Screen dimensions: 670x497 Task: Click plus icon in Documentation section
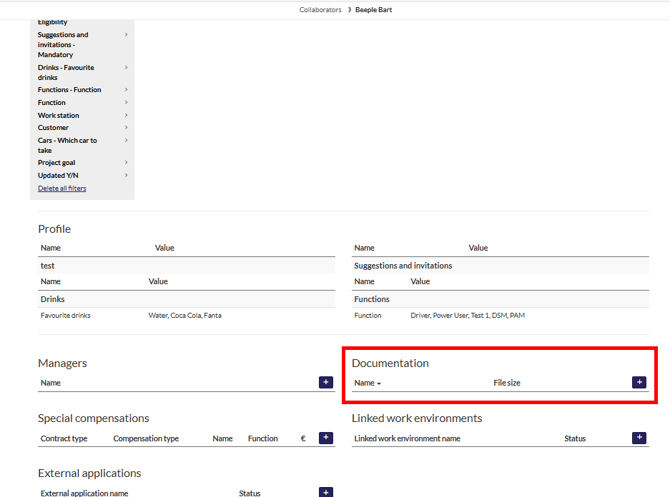[x=639, y=382]
